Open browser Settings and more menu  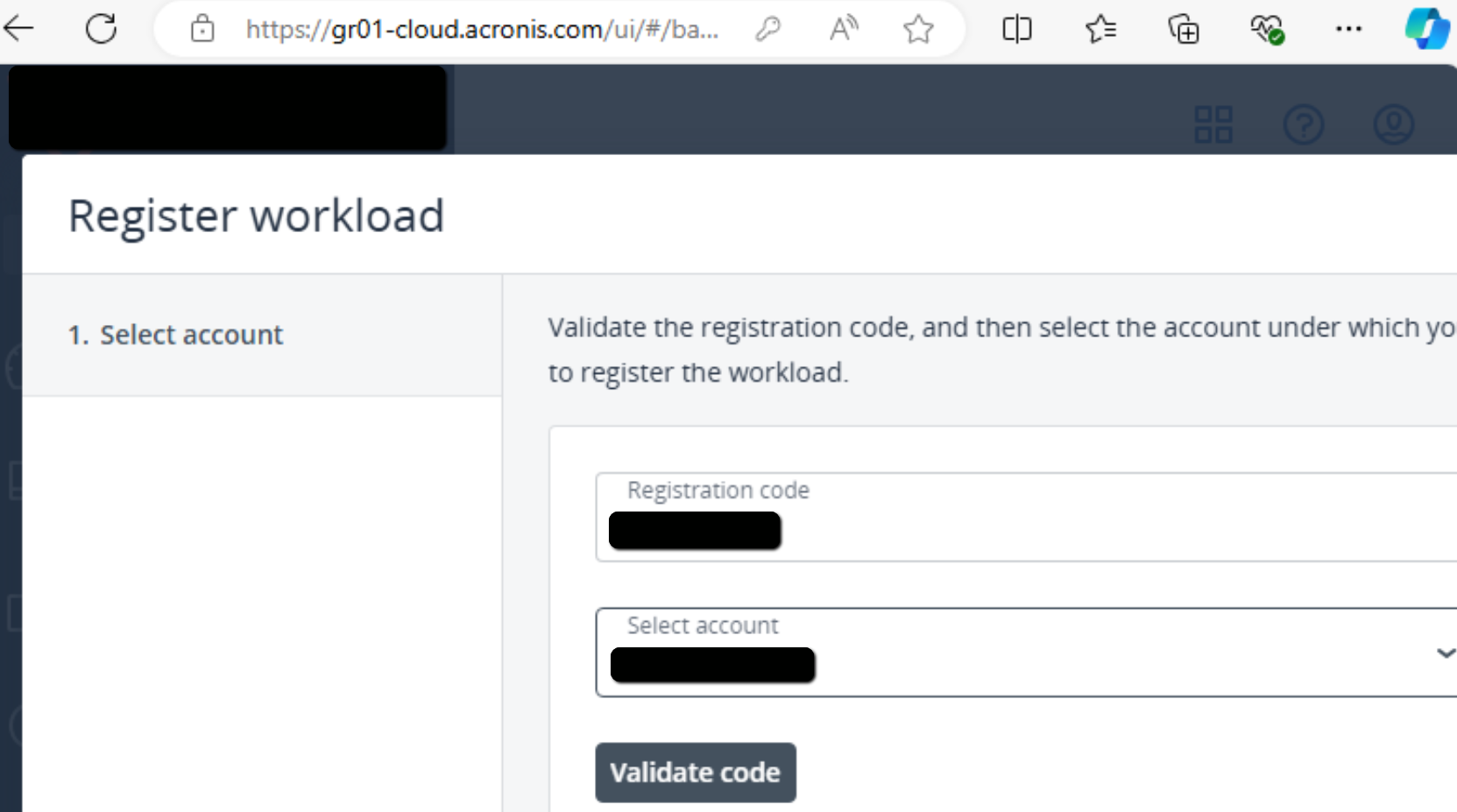pyautogui.click(x=1348, y=29)
